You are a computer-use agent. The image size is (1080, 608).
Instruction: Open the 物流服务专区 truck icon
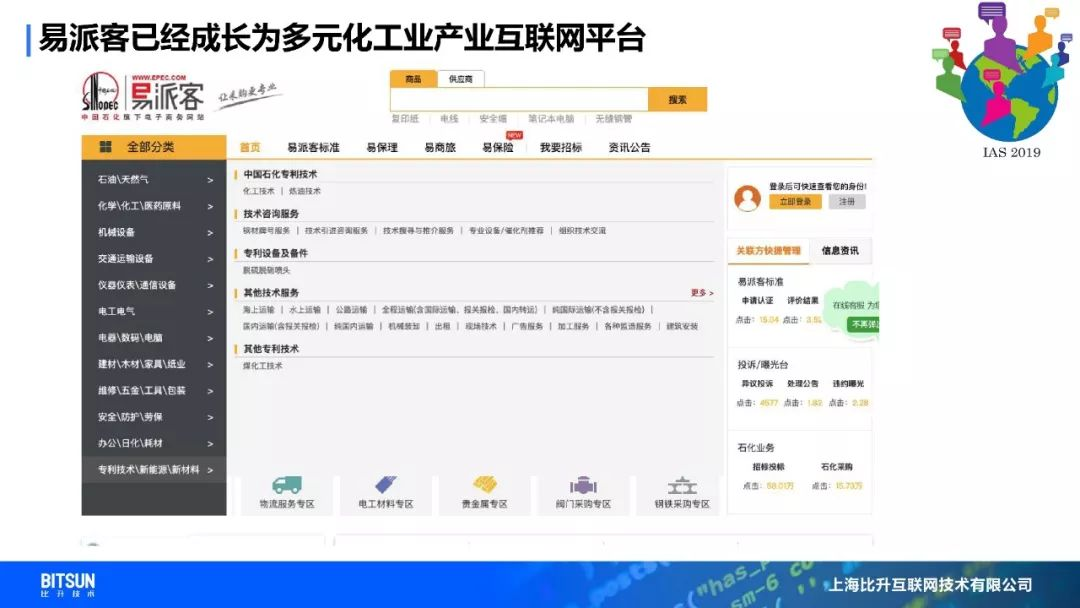pos(287,485)
